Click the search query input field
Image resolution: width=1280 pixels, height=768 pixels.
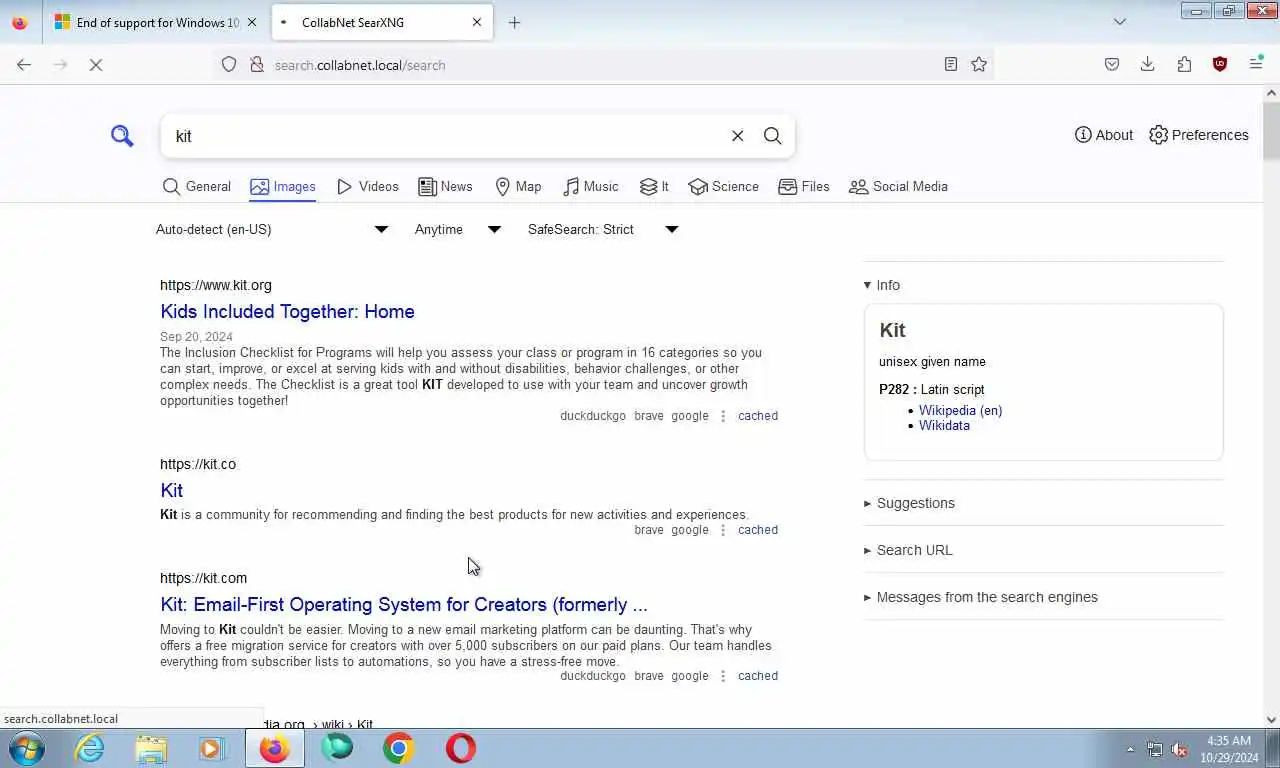click(x=445, y=136)
